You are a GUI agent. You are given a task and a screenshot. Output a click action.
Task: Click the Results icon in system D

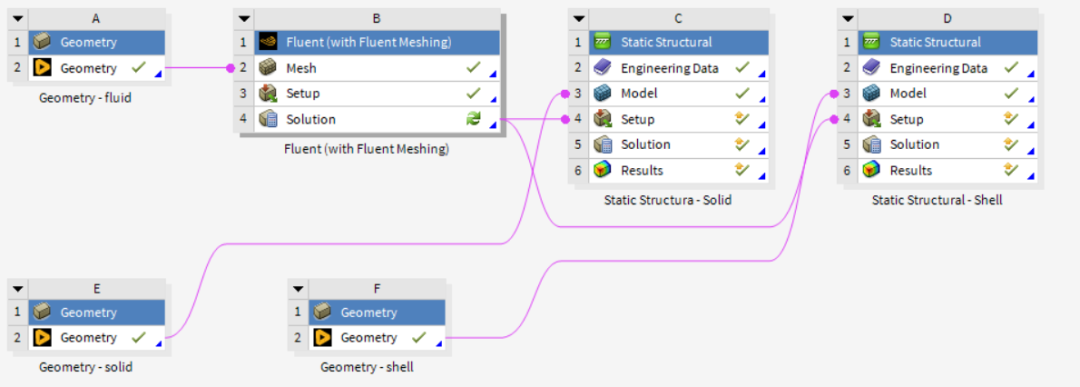[x=871, y=170]
